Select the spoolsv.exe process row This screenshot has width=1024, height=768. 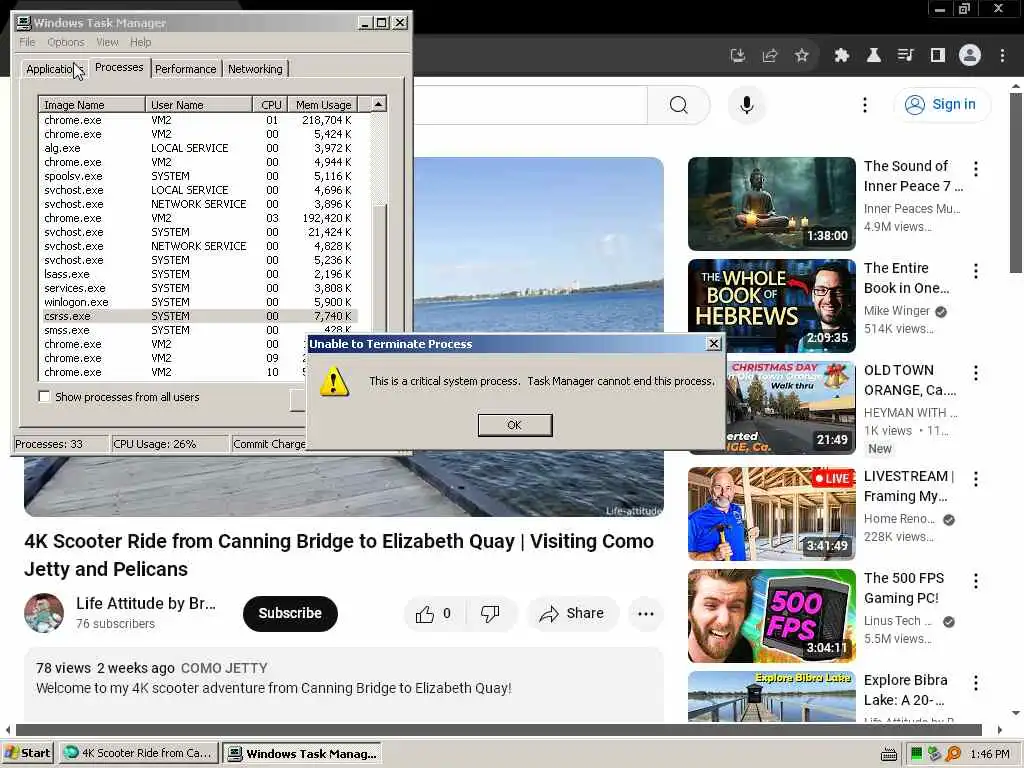199,176
